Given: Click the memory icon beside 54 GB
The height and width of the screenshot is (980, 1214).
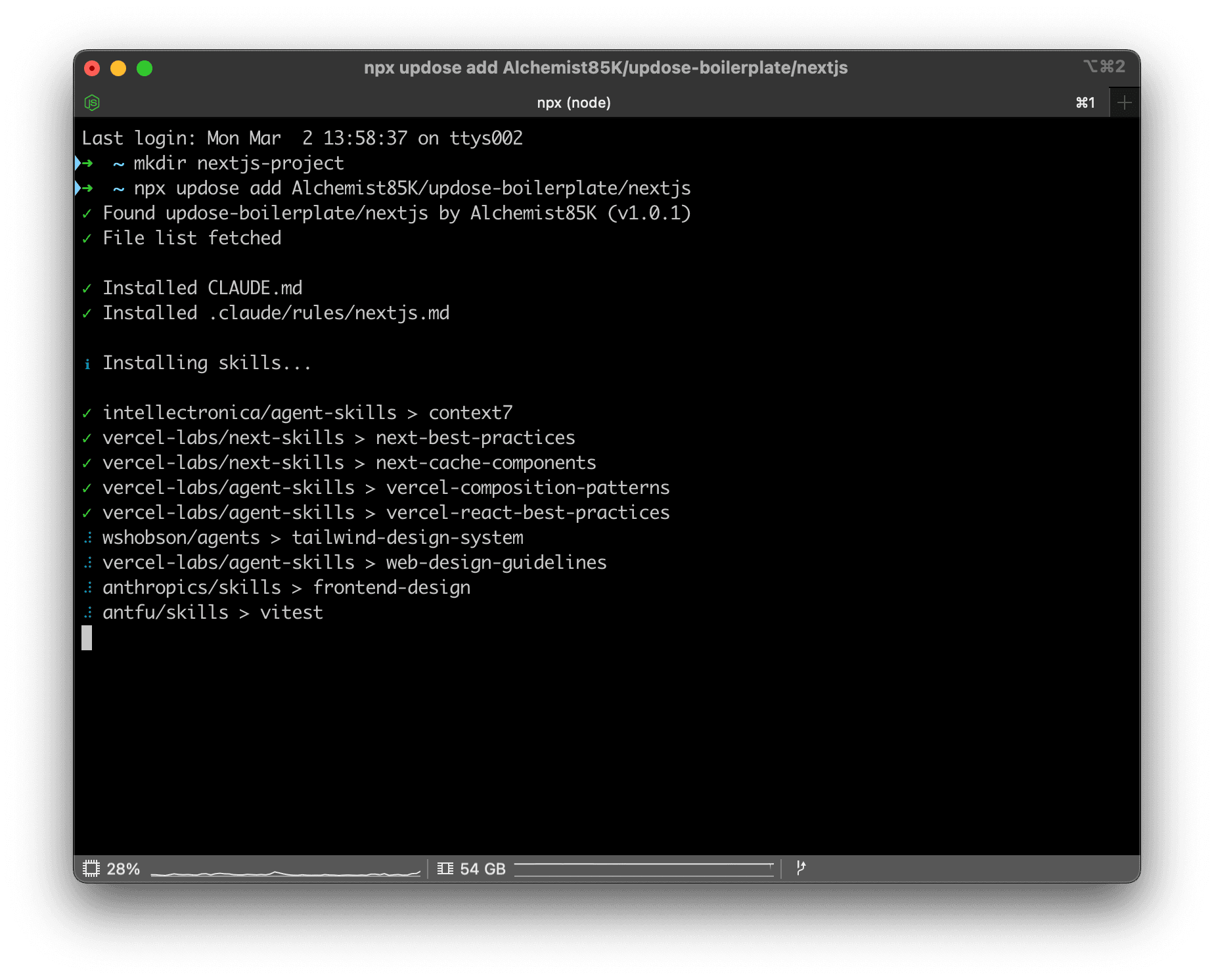Looking at the screenshot, I should click(445, 868).
